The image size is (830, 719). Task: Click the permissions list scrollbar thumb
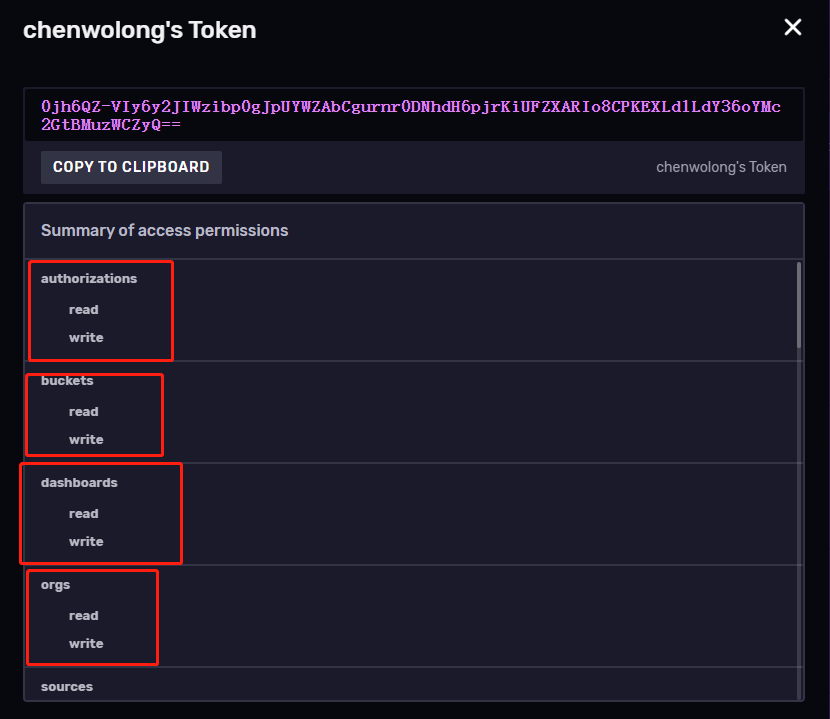pos(798,305)
